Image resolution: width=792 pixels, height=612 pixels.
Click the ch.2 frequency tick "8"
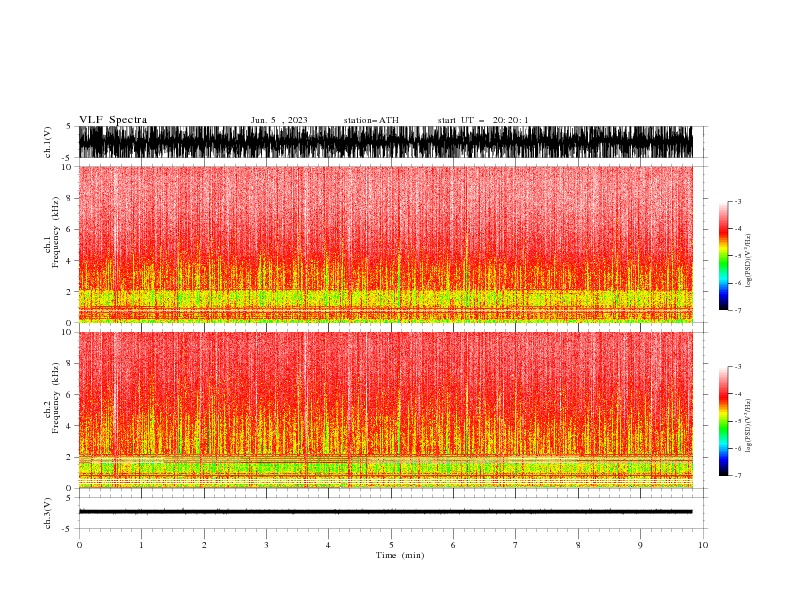(x=69, y=364)
